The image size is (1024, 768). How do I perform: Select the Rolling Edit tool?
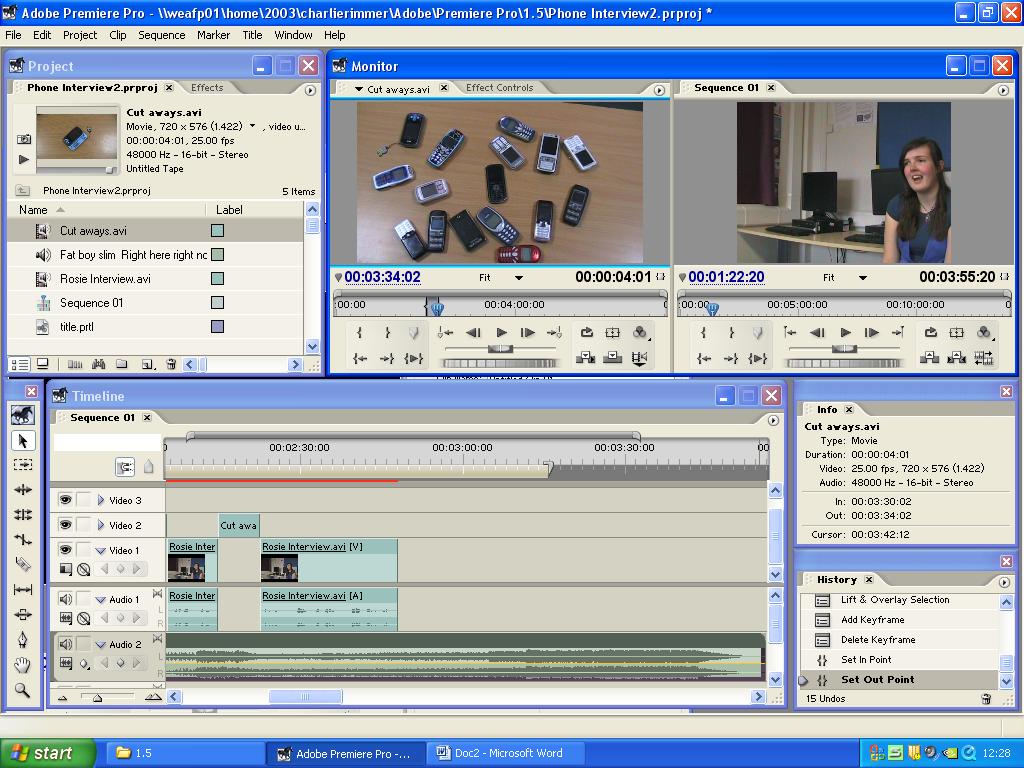(x=23, y=515)
